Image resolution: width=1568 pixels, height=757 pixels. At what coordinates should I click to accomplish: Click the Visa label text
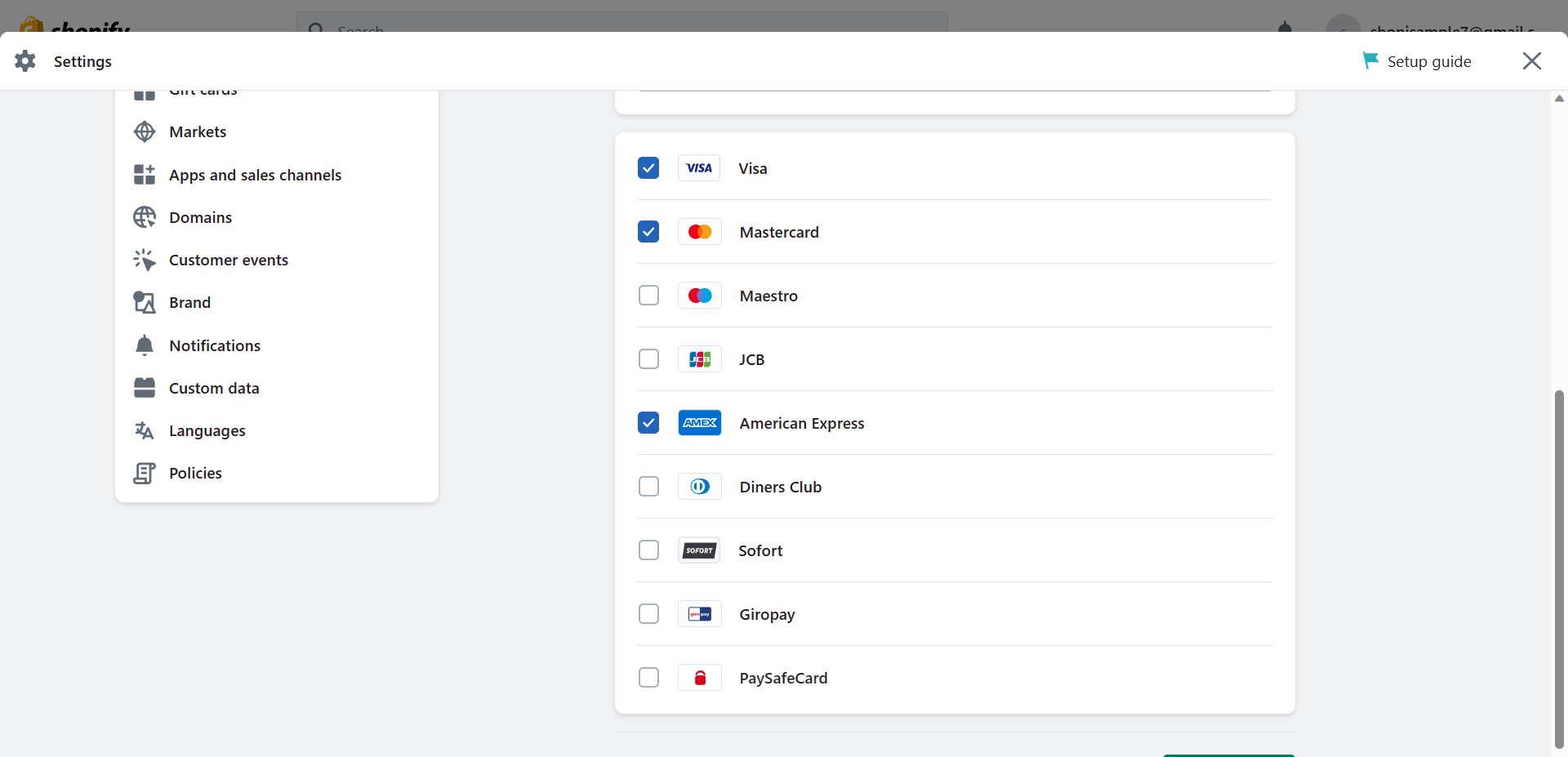pyautogui.click(x=752, y=168)
